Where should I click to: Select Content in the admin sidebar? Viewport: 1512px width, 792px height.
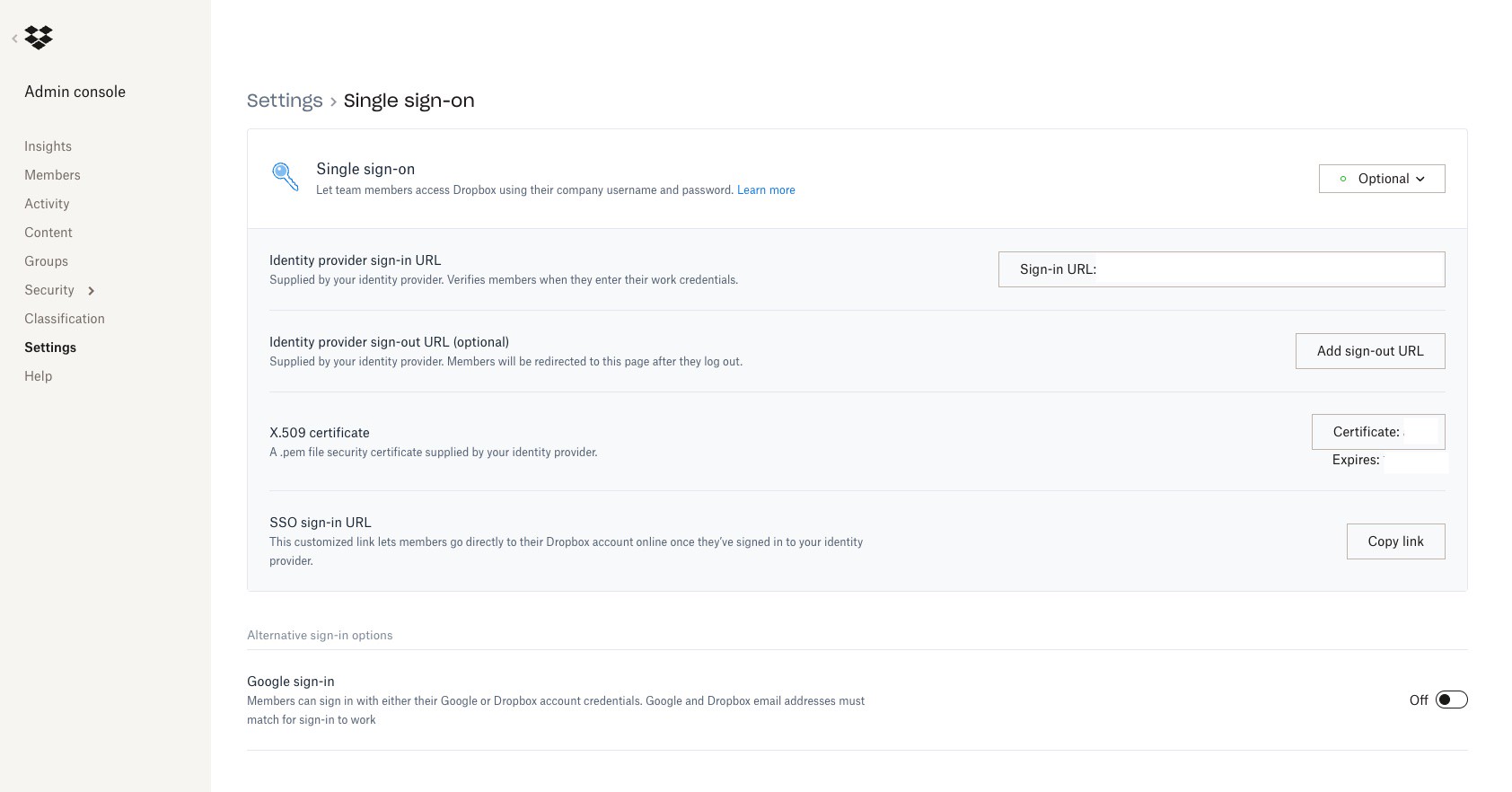48,233
